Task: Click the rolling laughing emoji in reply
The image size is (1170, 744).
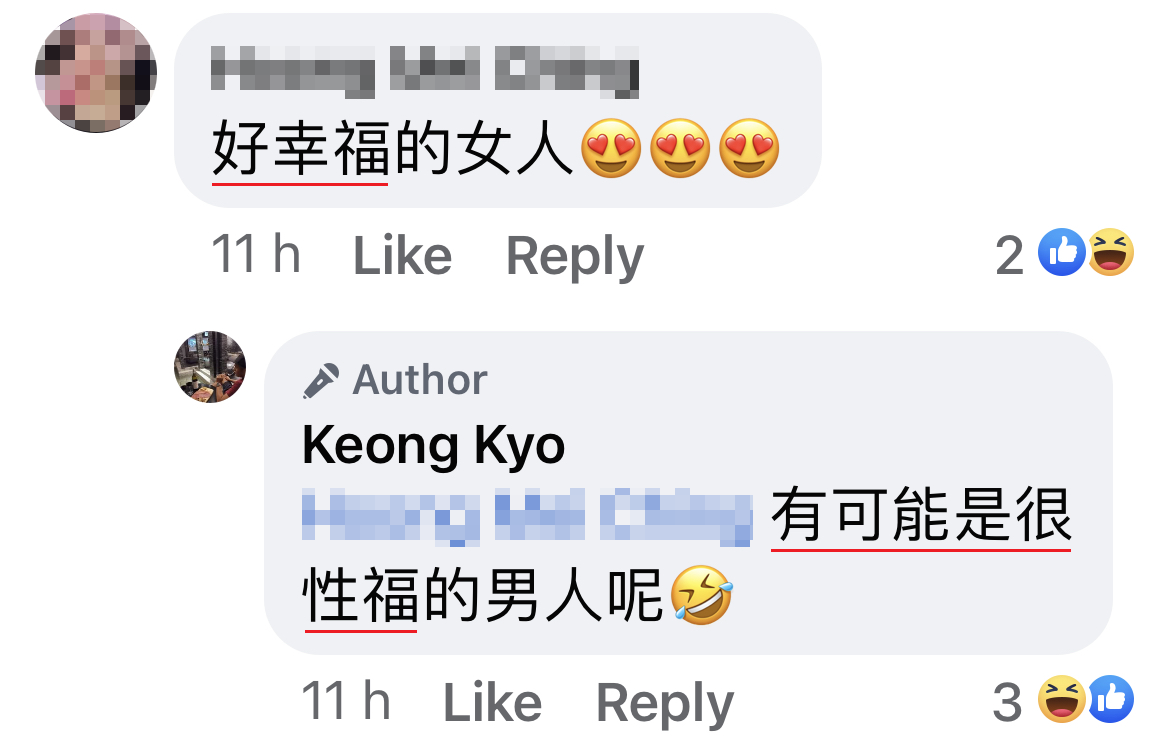Action: [x=701, y=595]
